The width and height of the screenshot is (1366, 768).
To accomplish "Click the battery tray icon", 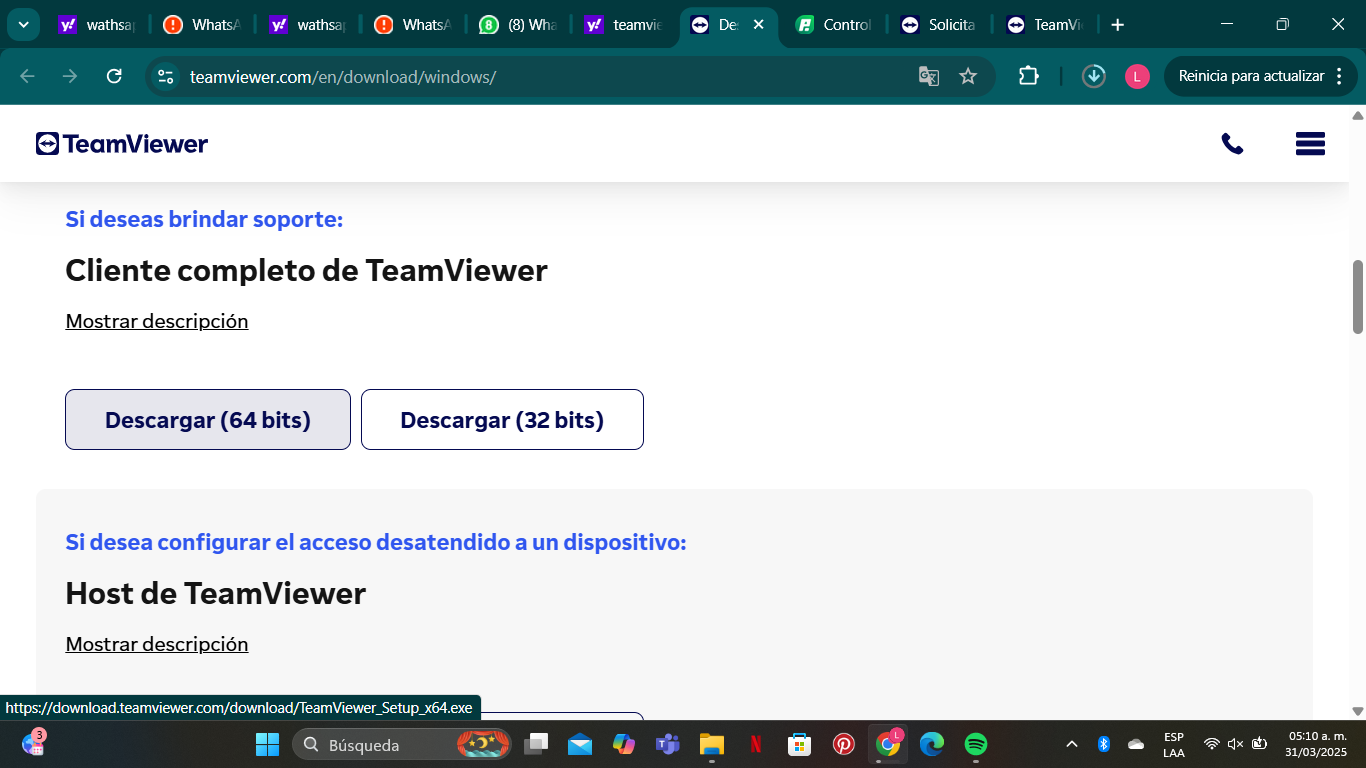I will (x=1260, y=744).
